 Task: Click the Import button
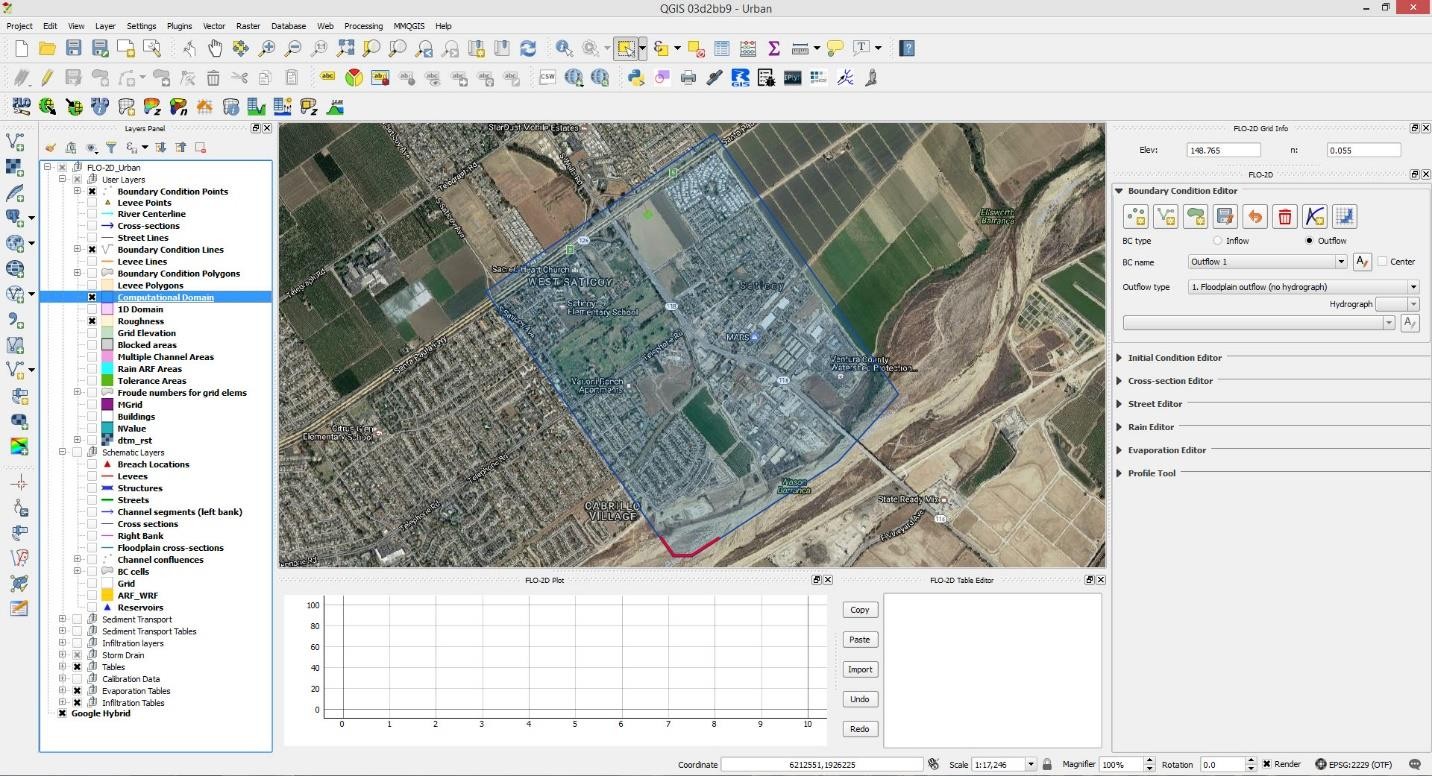point(859,670)
